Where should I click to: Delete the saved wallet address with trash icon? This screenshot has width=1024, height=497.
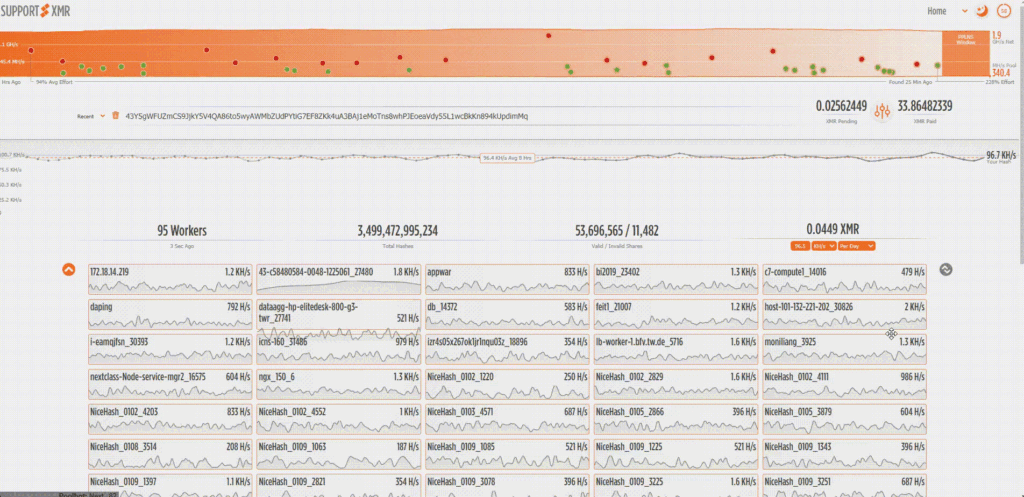tap(115, 116)
